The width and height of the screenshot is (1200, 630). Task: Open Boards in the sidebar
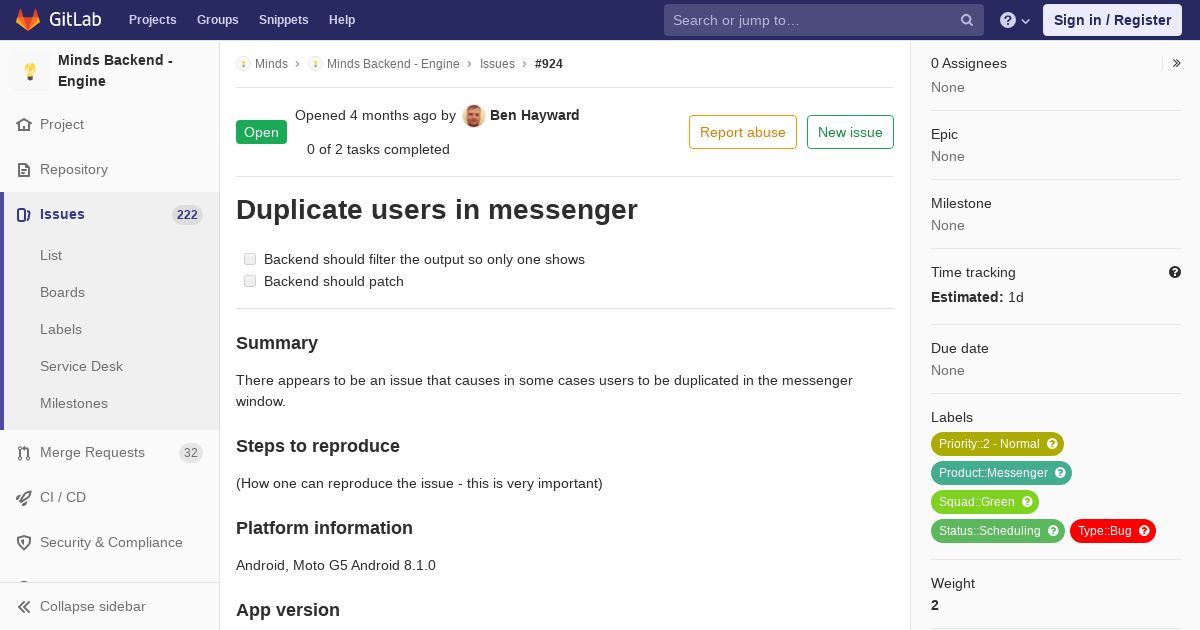point(62,293)
